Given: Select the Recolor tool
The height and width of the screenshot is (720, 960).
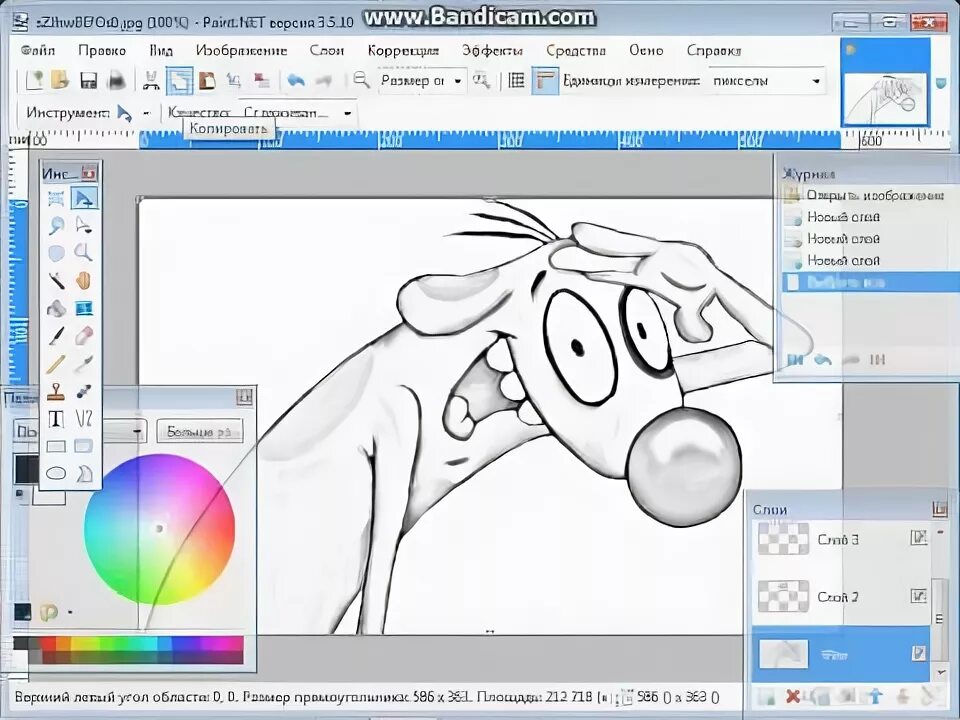Looking at the screenshot, I should tap(84, 391).
